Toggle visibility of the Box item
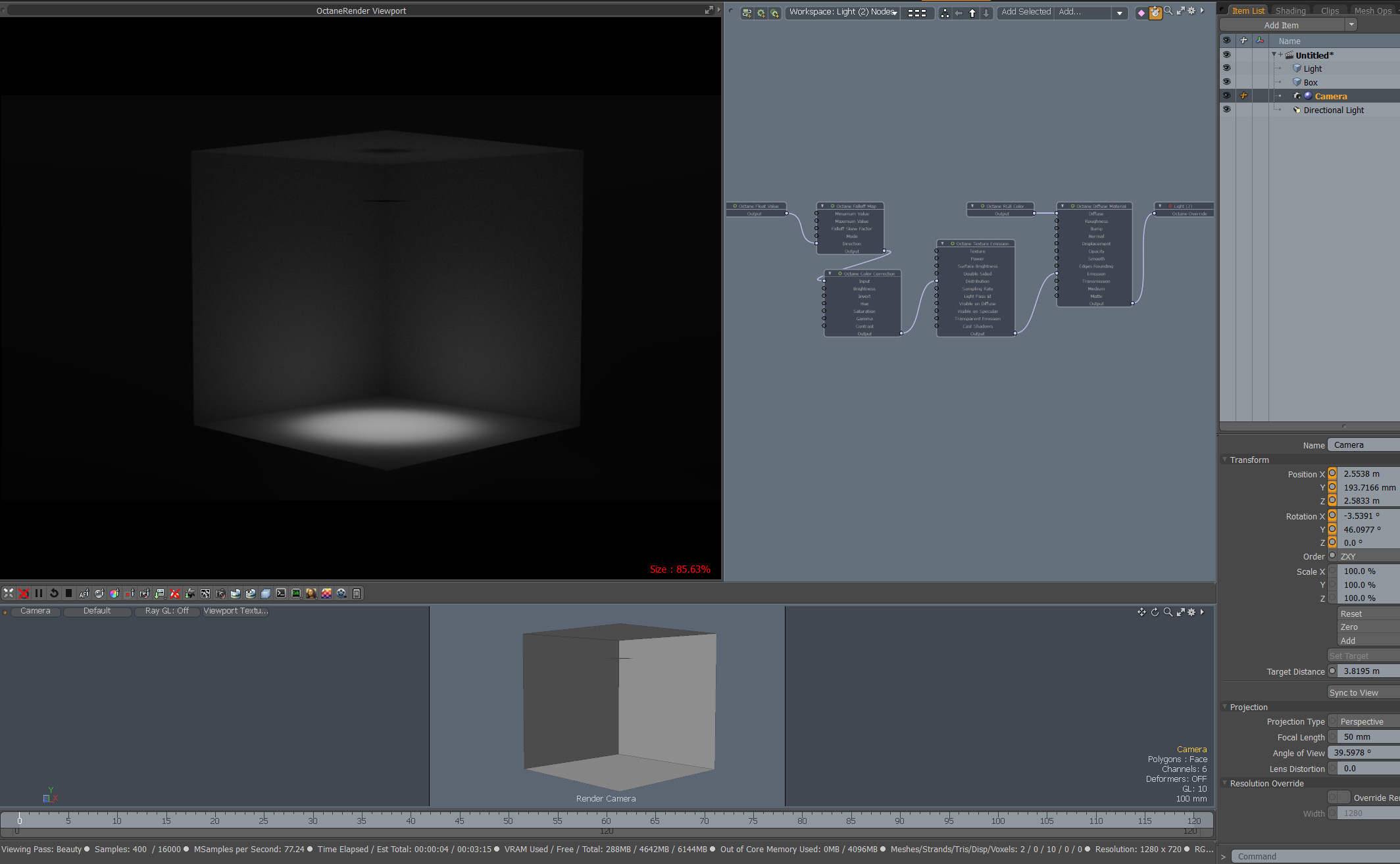 (x=1226, y=82)
